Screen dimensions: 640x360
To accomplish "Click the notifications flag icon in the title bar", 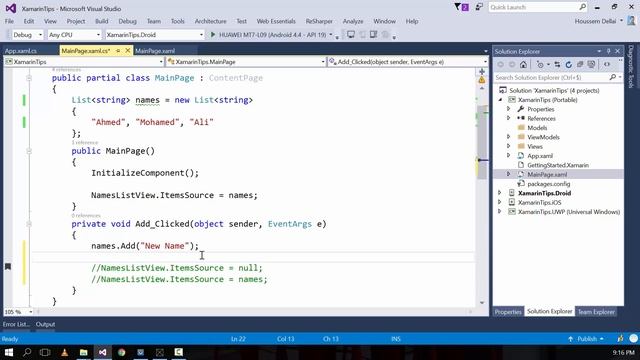I will point(461,7).
